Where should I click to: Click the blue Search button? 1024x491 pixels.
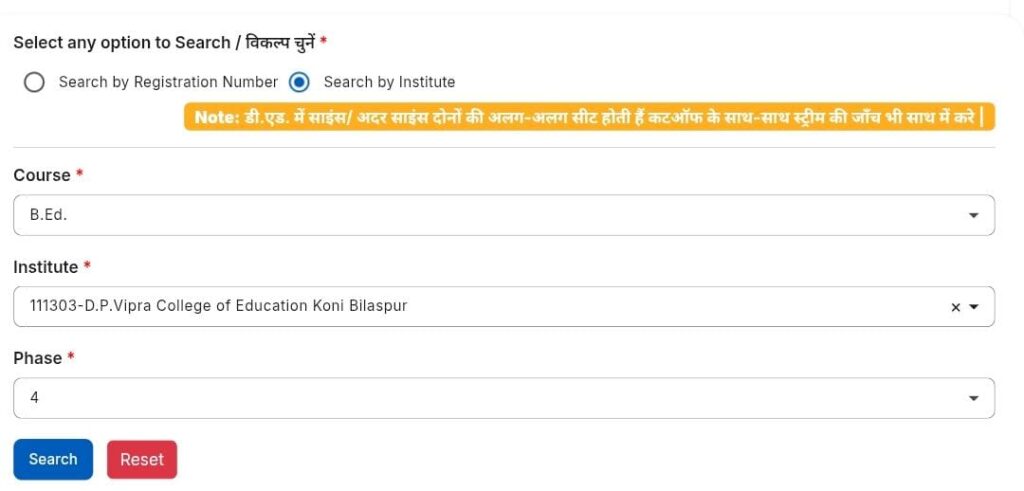[x=53, y=459]
